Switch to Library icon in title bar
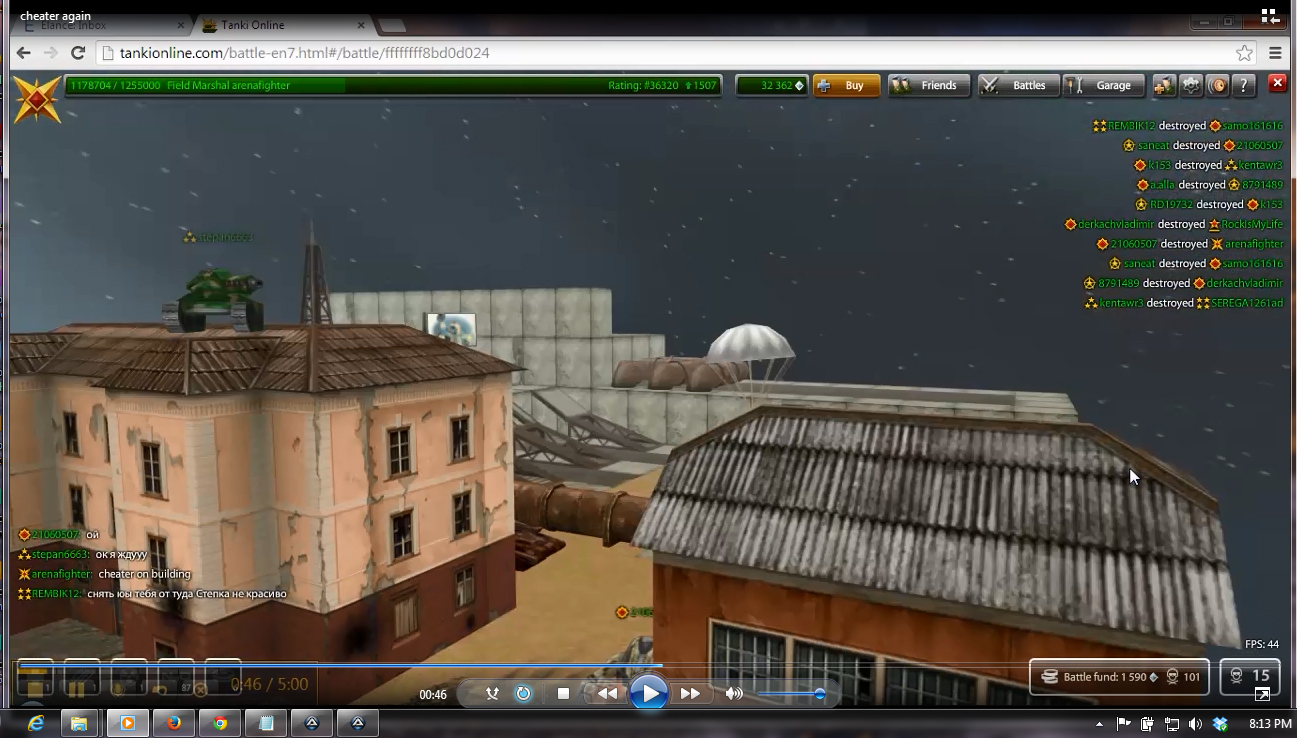 [1270, 16]
